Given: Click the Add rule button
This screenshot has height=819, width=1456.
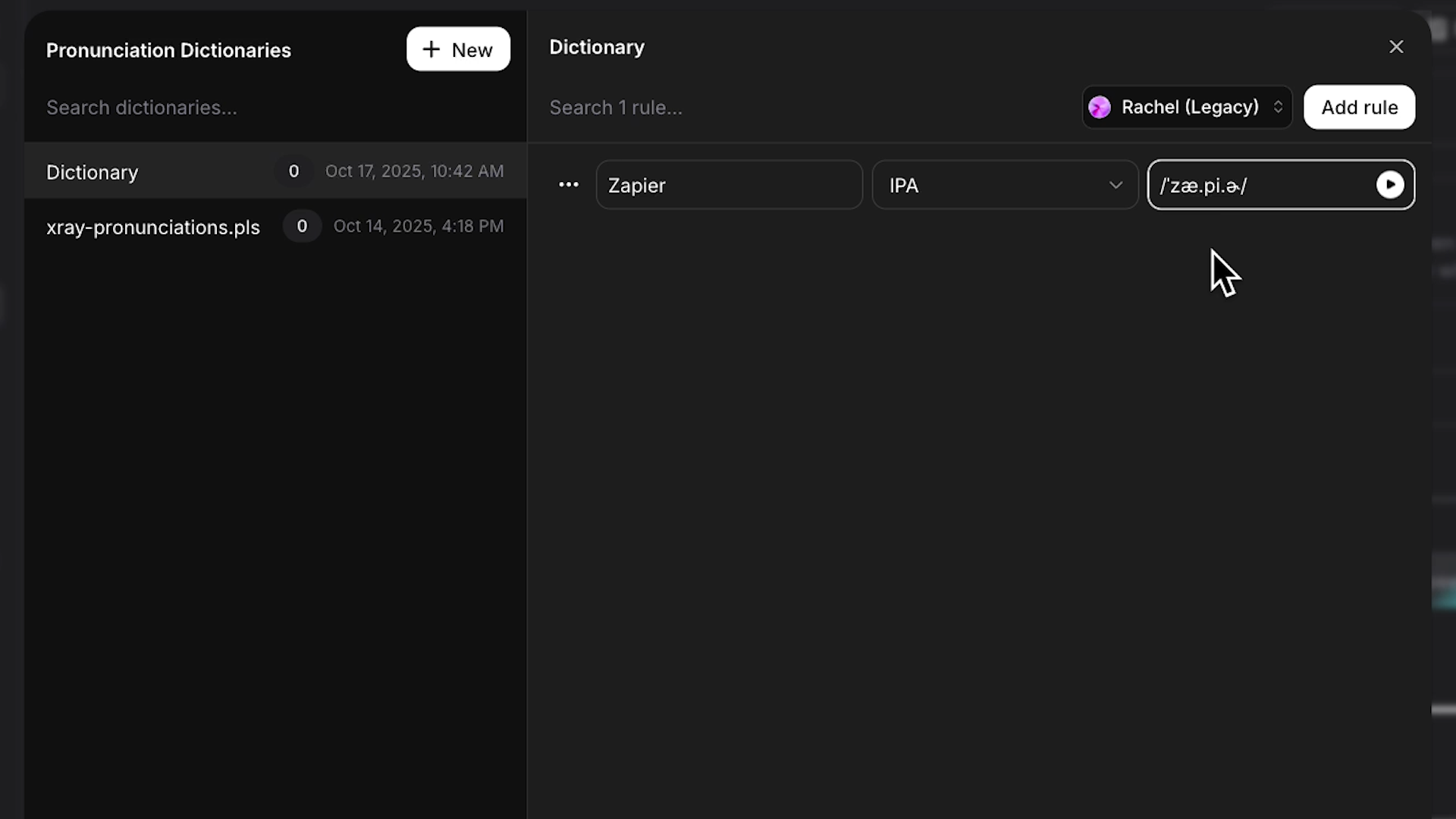Looking at the screenshot, I should point(1358,107).
